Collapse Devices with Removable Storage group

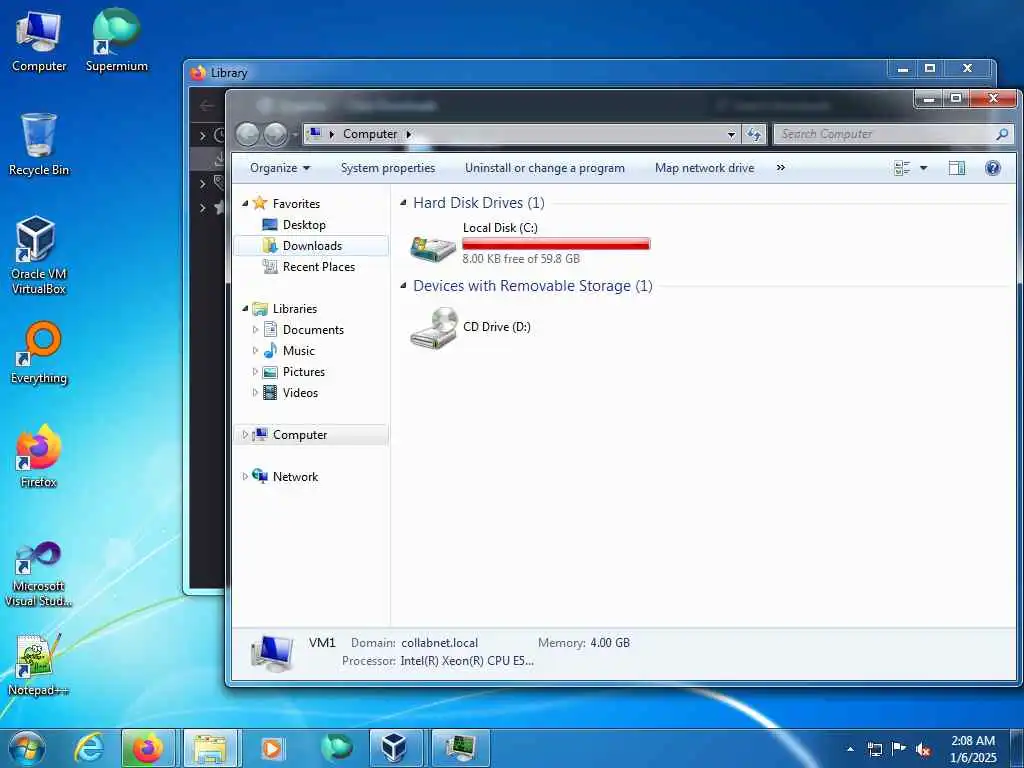coord(403,285)
